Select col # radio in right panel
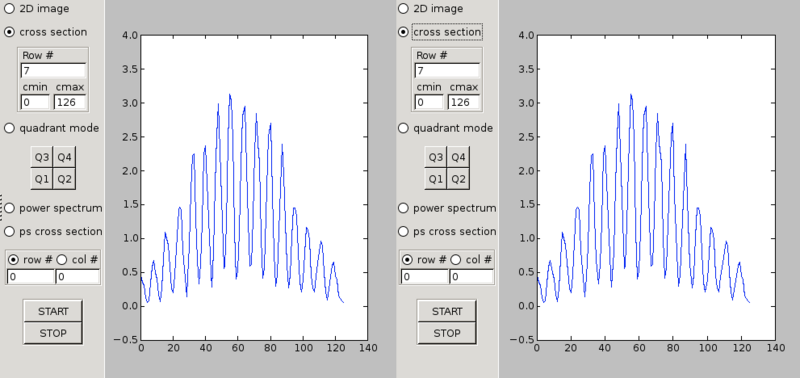 click(456, 260)
